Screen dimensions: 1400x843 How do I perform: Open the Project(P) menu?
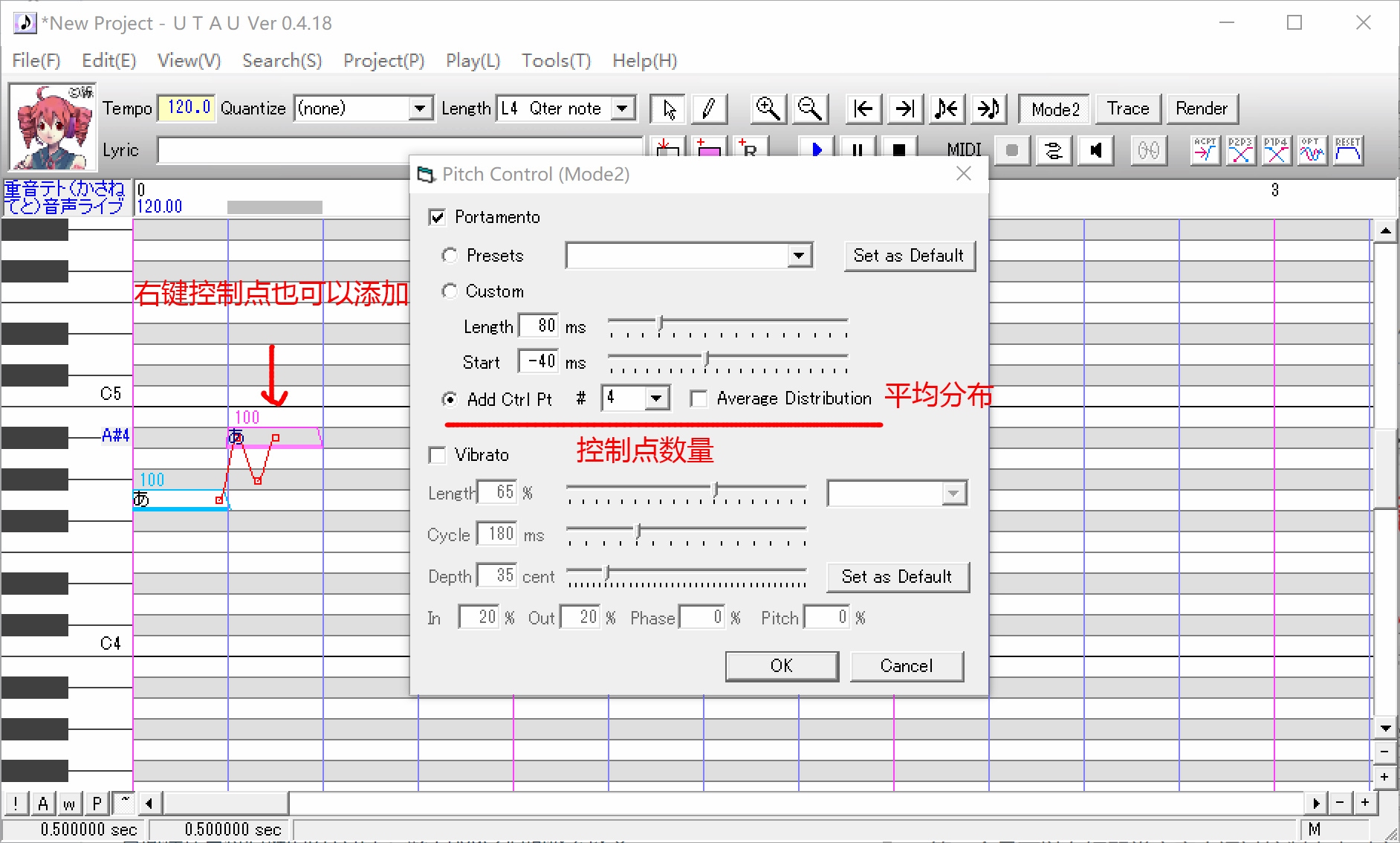pos(383,61)
